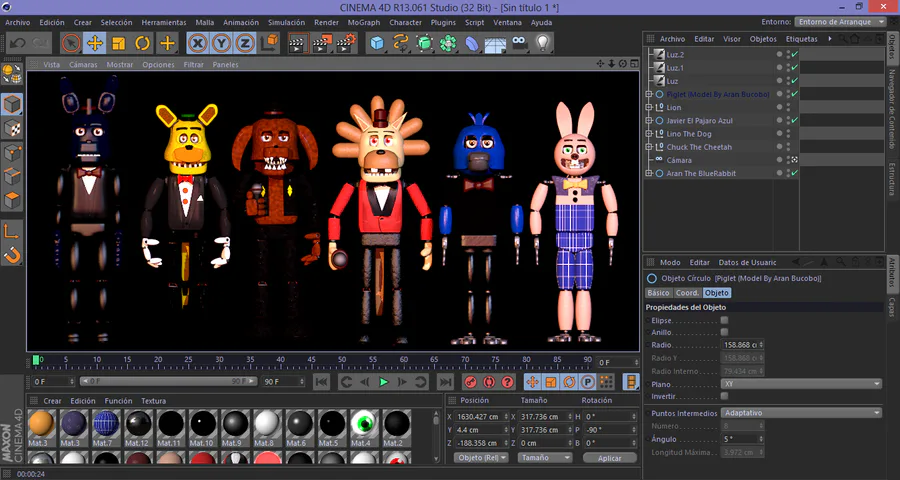Open the Puntos Intermedios dropdown
The image size is (900, 480).
coord(801,413)
